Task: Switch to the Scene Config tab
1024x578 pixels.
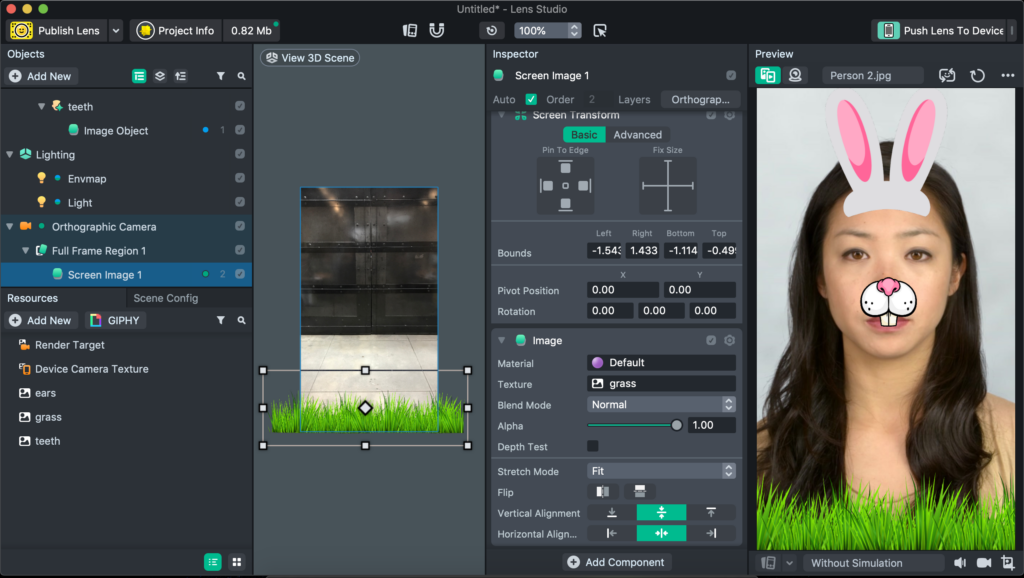Action: pyautogui.click(x=165, y=298)
